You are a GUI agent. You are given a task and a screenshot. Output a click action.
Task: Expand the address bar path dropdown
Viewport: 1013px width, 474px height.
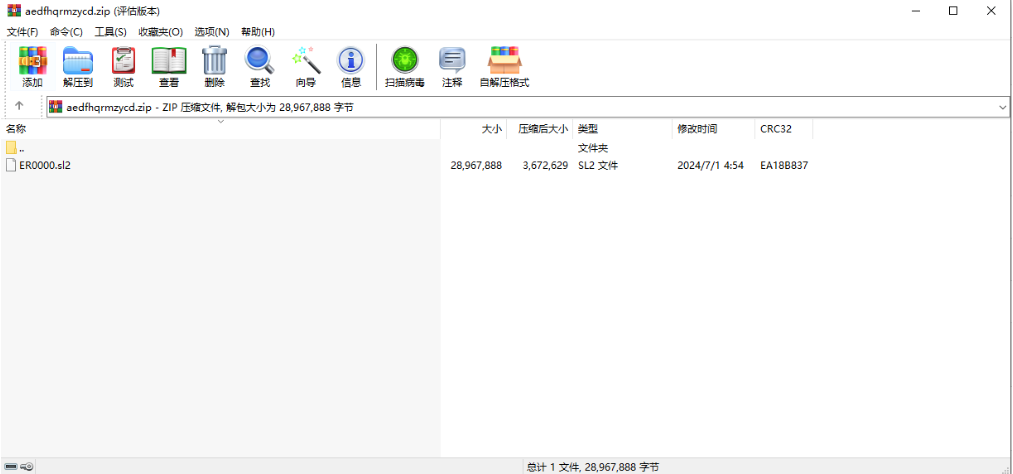pyautogui.click(x=1002, y=107)
